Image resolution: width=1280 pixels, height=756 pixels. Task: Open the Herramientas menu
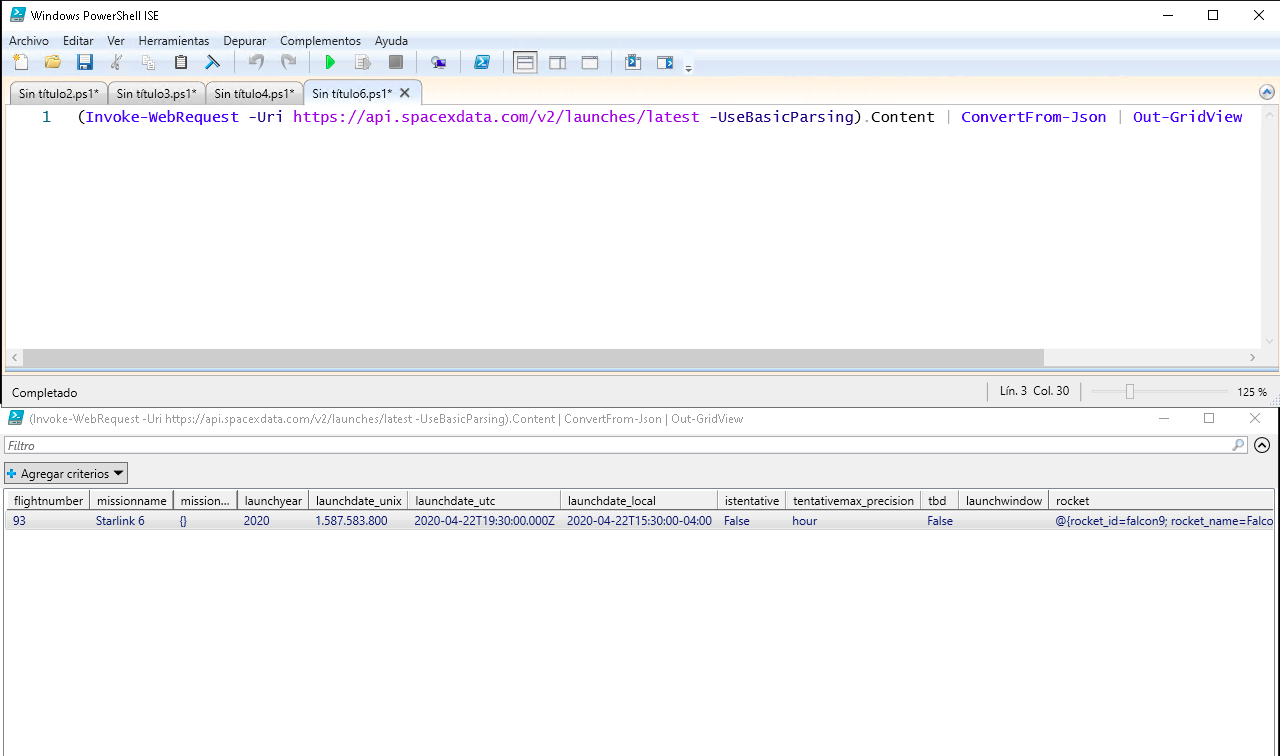(x=173, y=41)
